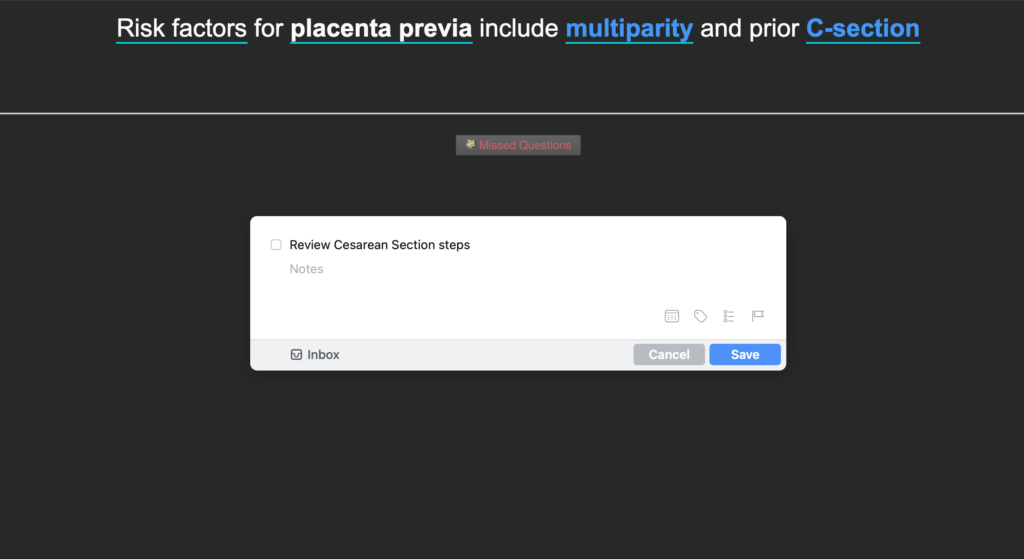Viewport: 1024px width, 559px height.
Task: Select the Missed Questions tag
Action: click(x=518, y=145)
